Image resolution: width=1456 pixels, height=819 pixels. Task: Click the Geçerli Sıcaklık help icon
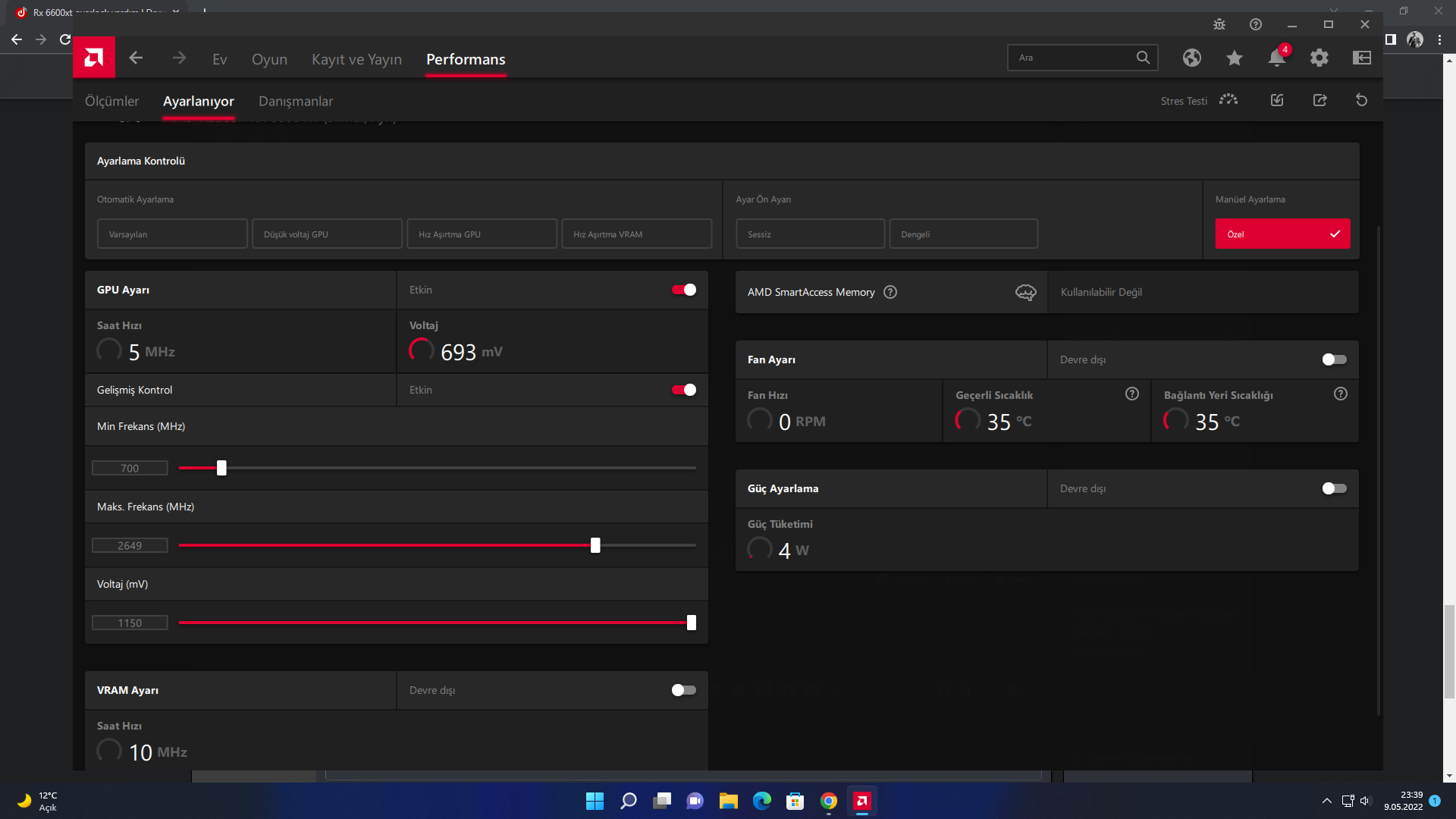coord(1132,394)
